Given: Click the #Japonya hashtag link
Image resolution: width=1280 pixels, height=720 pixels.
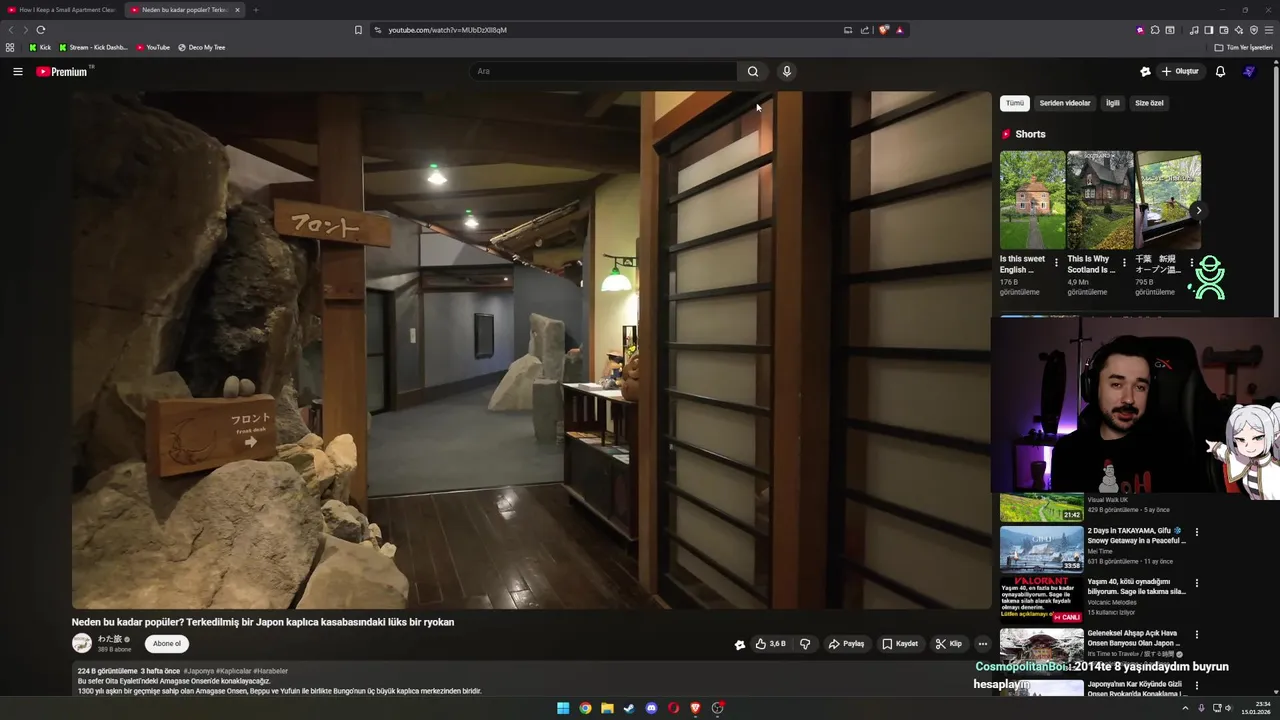Looking at the screenshot, I should [200, 671].
